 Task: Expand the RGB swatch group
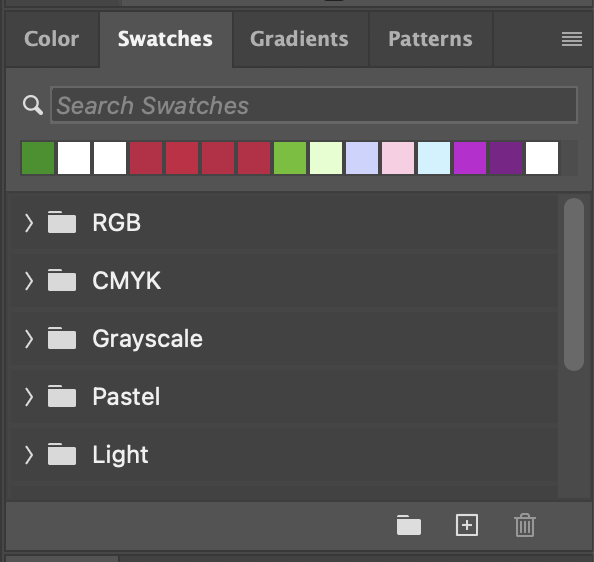point(29,222)
